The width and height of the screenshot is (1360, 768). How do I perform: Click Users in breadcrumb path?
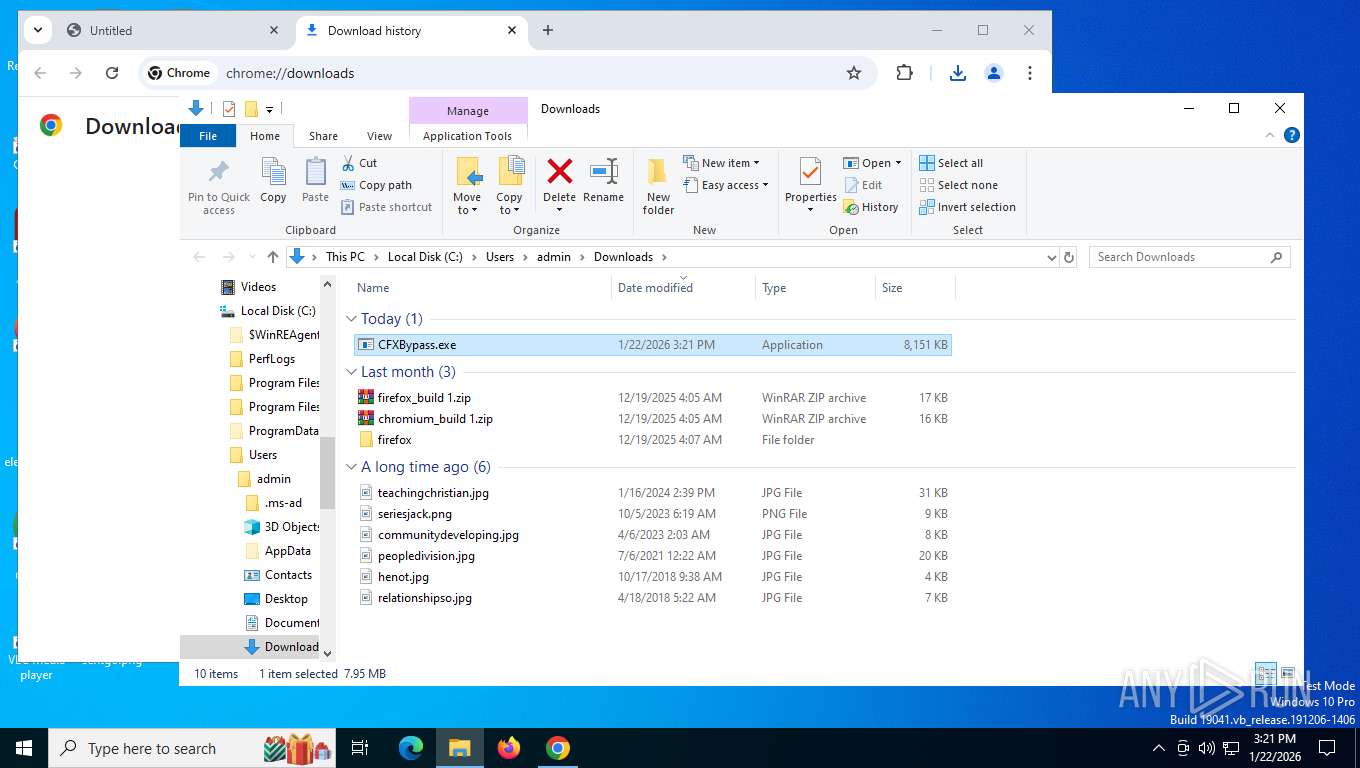[x=500, y=257]
